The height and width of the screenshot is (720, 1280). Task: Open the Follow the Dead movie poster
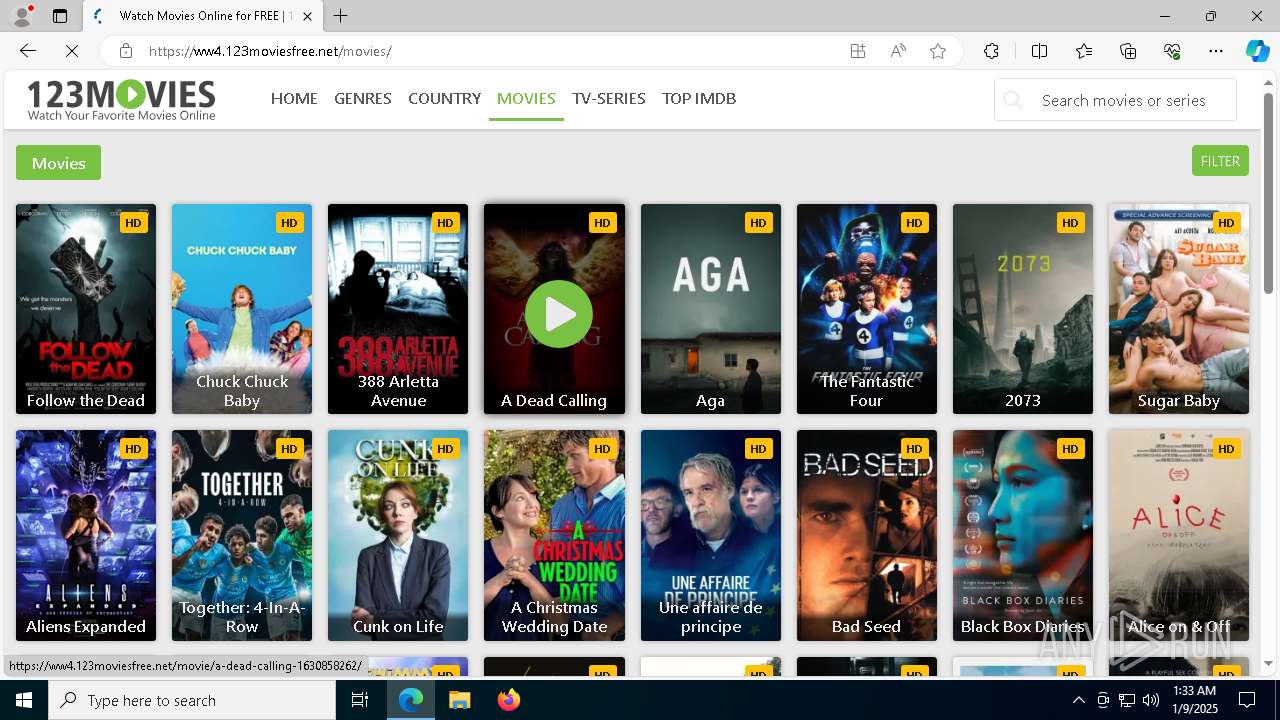click(86, 309)
